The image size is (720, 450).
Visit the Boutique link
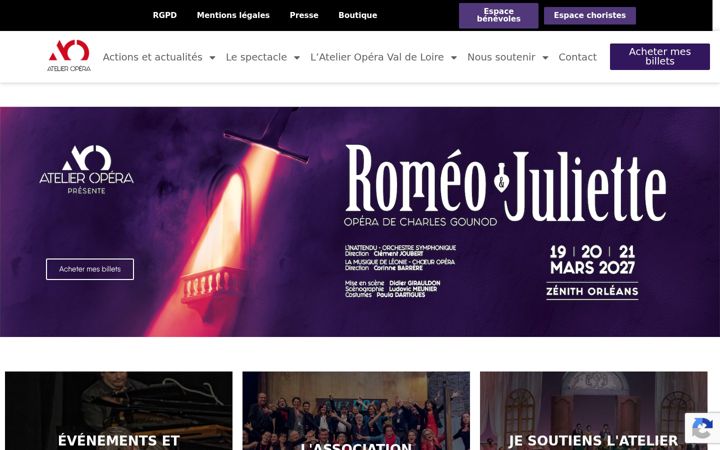coord(358,15)
